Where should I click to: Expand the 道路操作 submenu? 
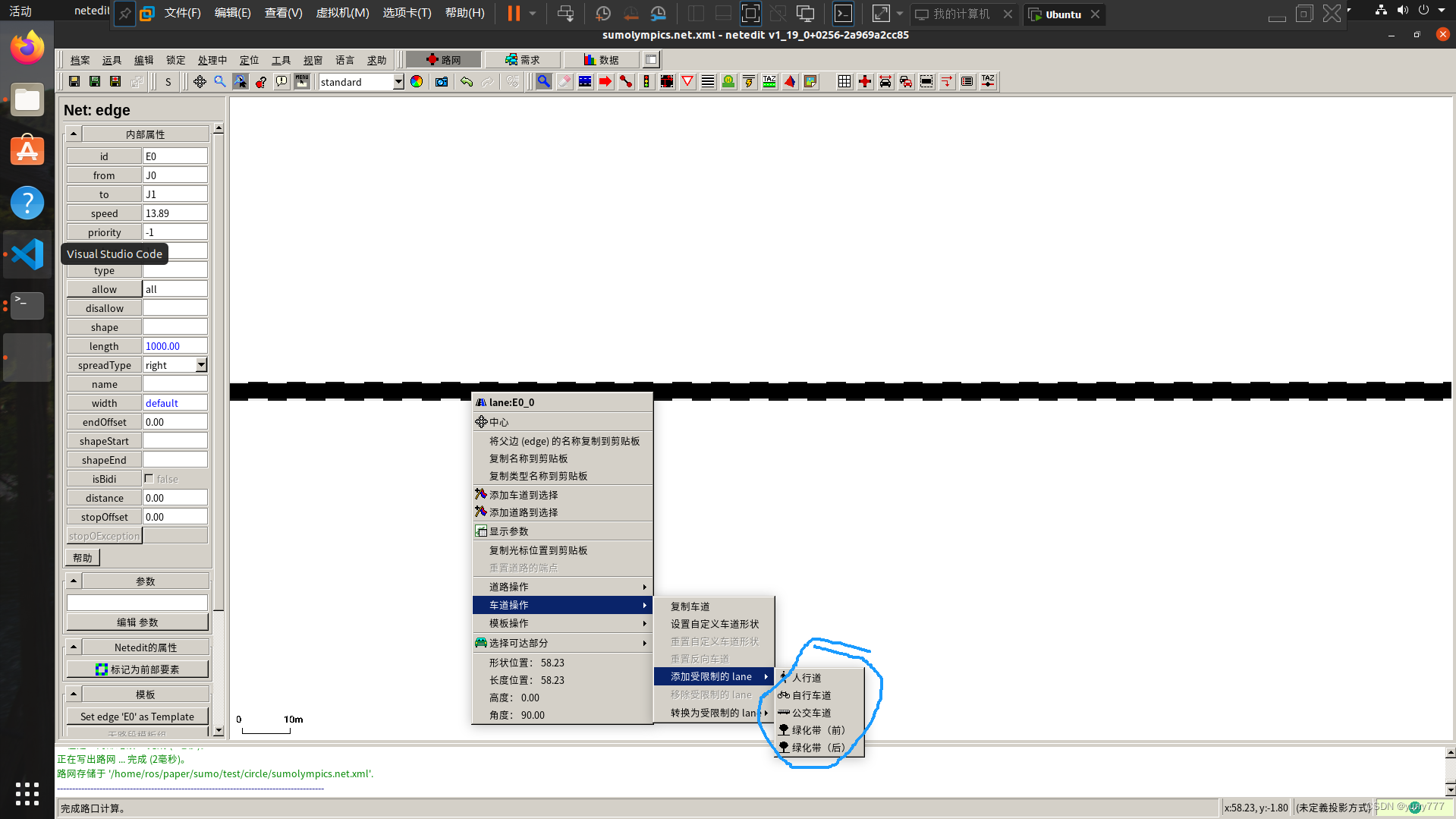tap(562, 587)
